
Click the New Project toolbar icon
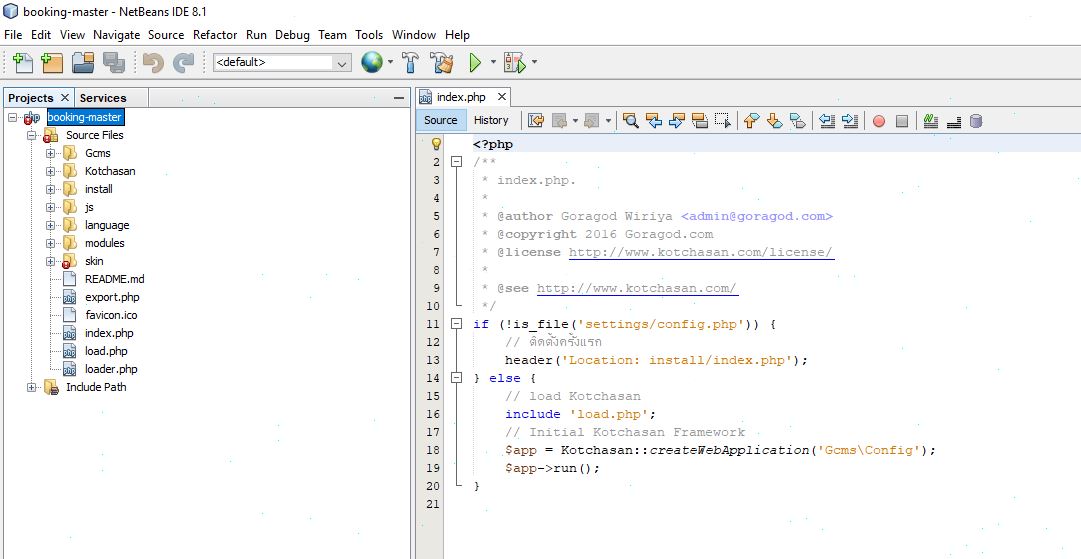[x=52, y=63]
